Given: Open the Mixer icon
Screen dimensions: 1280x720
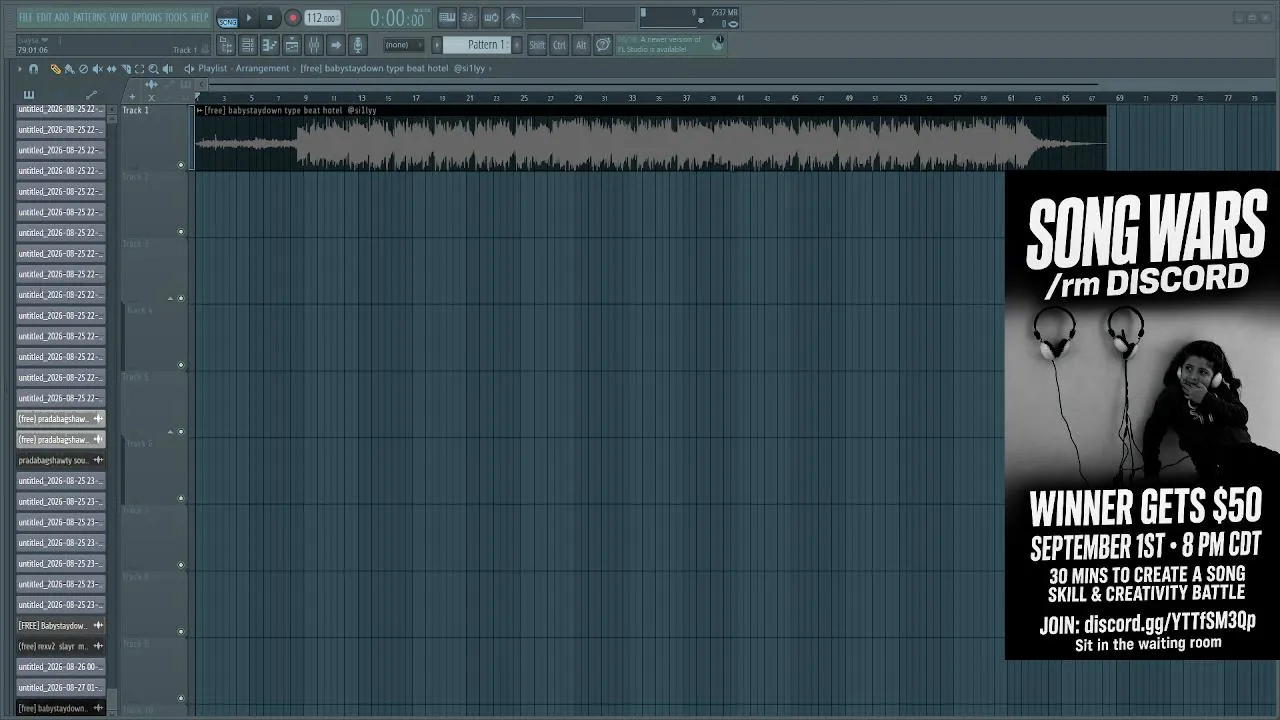Looking at the screenshot, I should [x=314, y=45].
